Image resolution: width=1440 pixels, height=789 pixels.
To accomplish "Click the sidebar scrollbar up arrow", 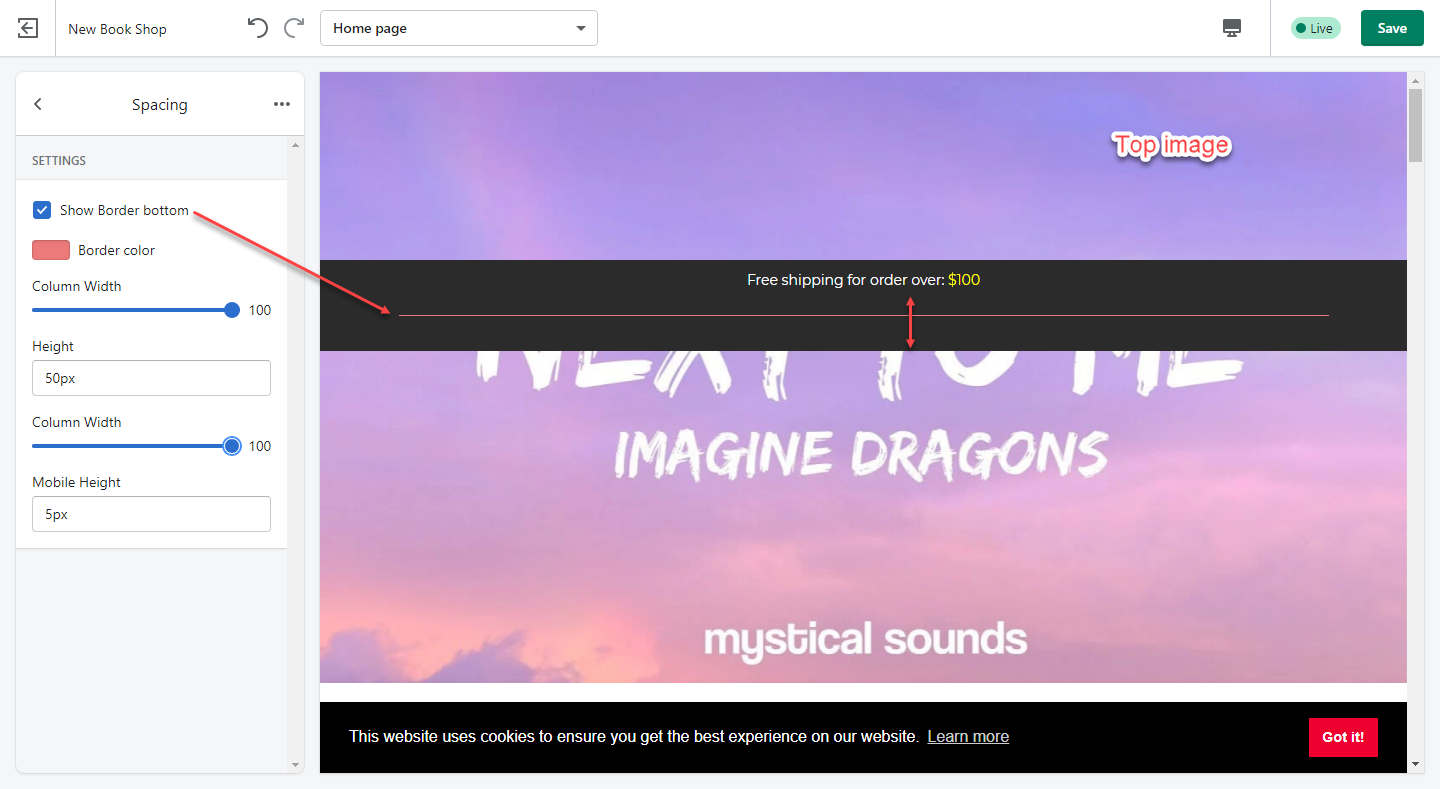I will click(x=295, y=145).
